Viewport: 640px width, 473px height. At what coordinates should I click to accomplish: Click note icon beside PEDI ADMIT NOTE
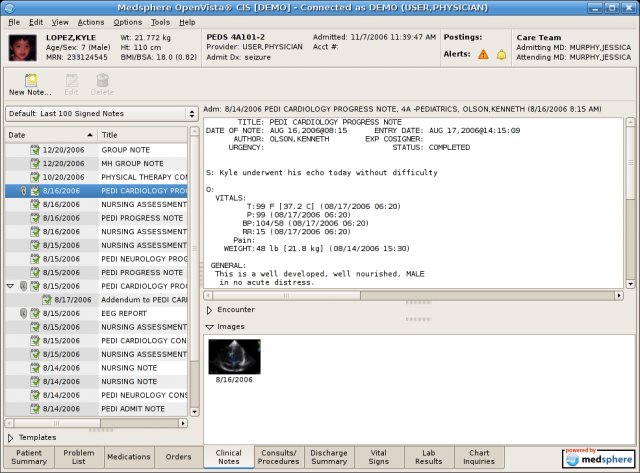pyautogui.click(x=35, y=409)
